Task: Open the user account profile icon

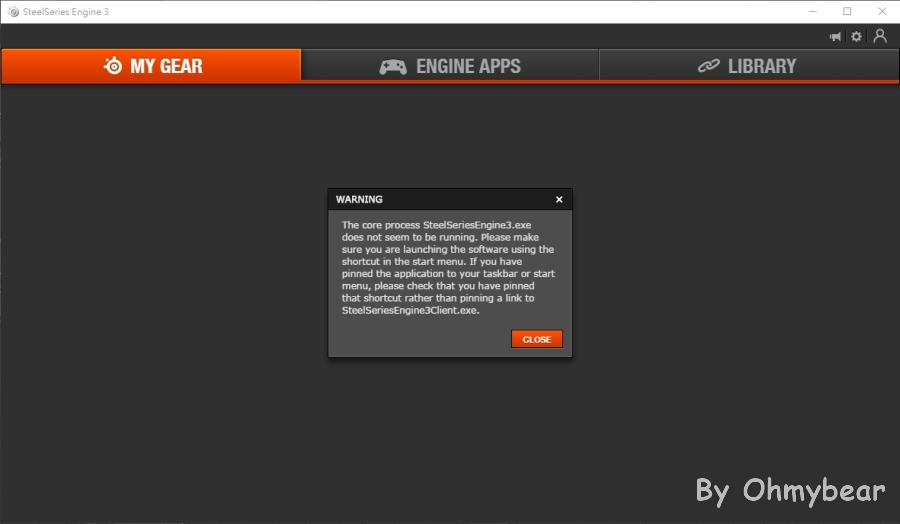Action: coord(880,36)
